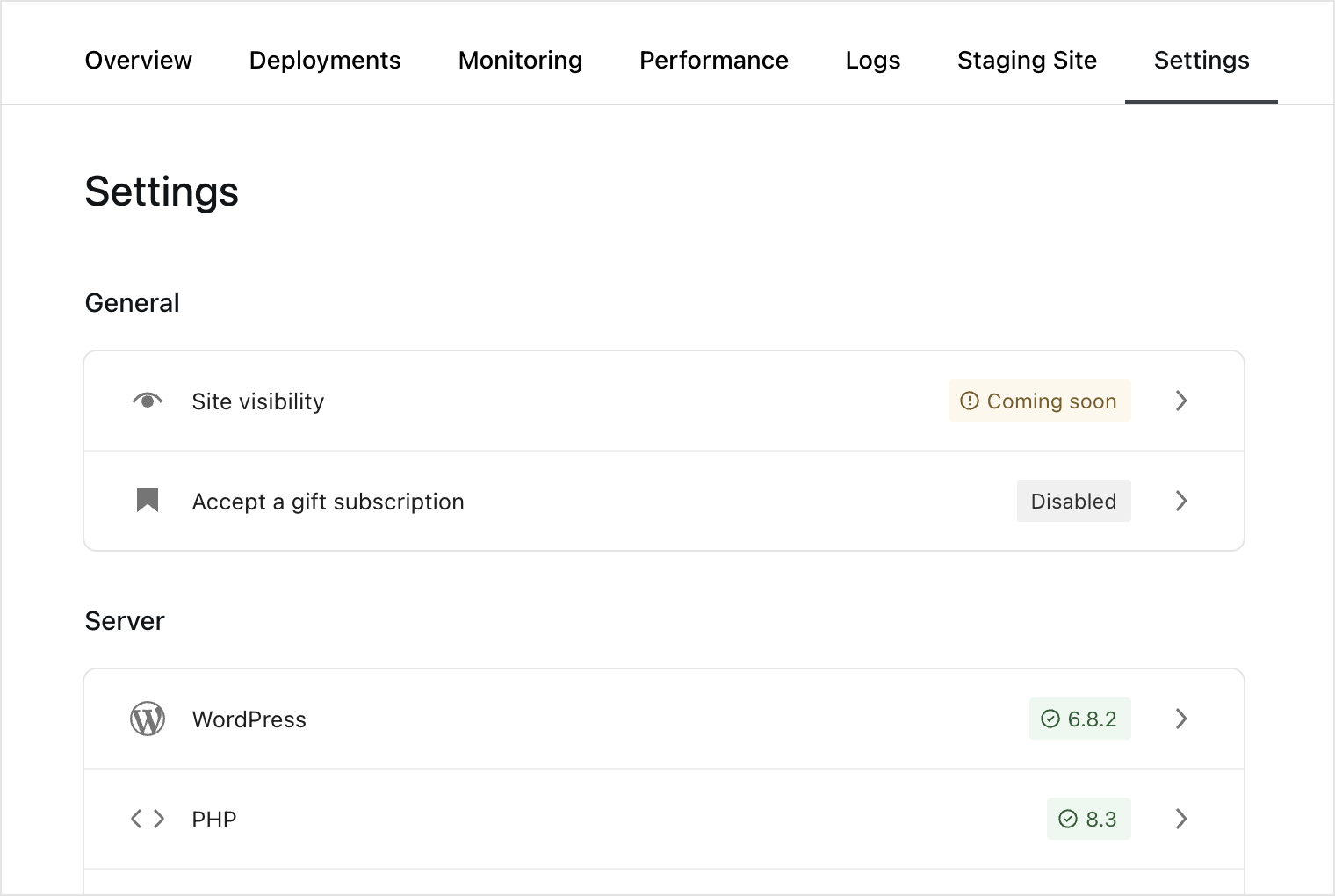Select the Monitoring tab

click(x=519, y=60)
